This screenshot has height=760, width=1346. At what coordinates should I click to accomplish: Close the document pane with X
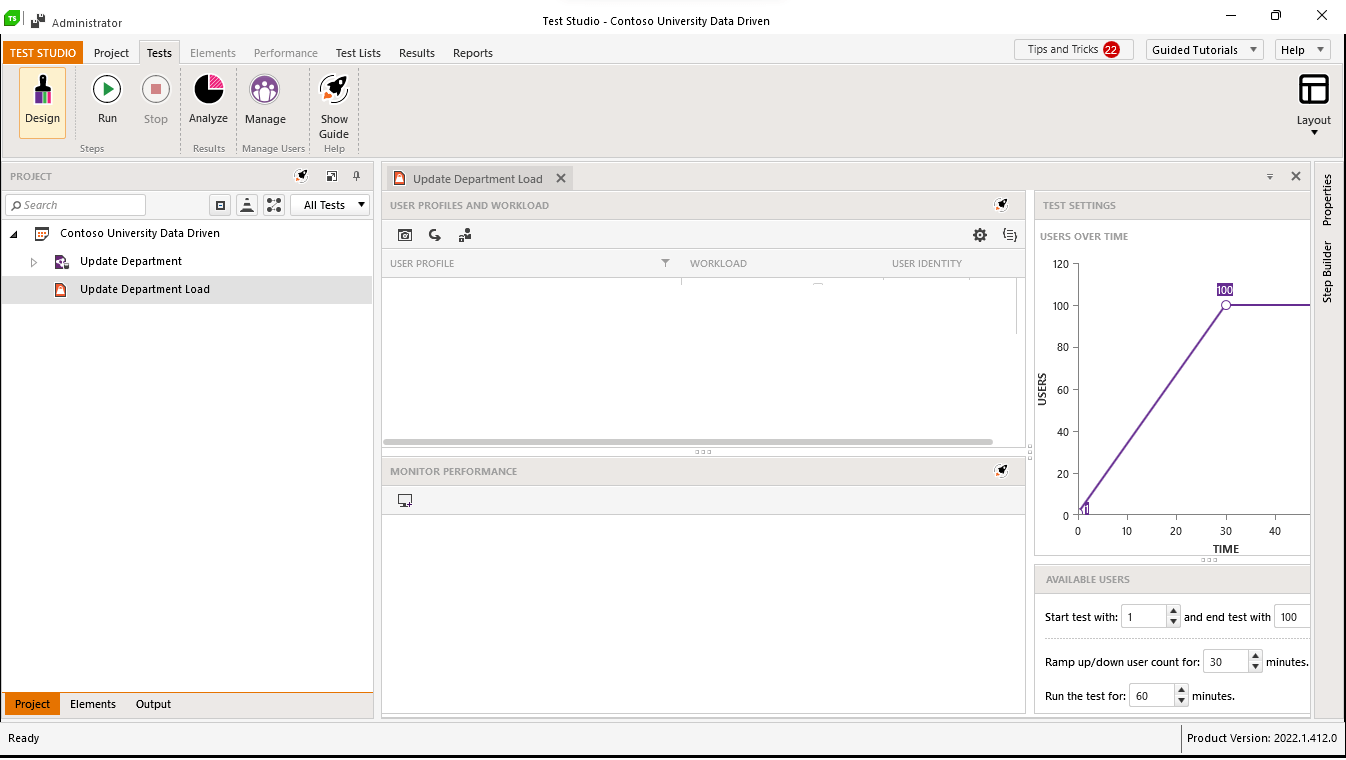1296,176
